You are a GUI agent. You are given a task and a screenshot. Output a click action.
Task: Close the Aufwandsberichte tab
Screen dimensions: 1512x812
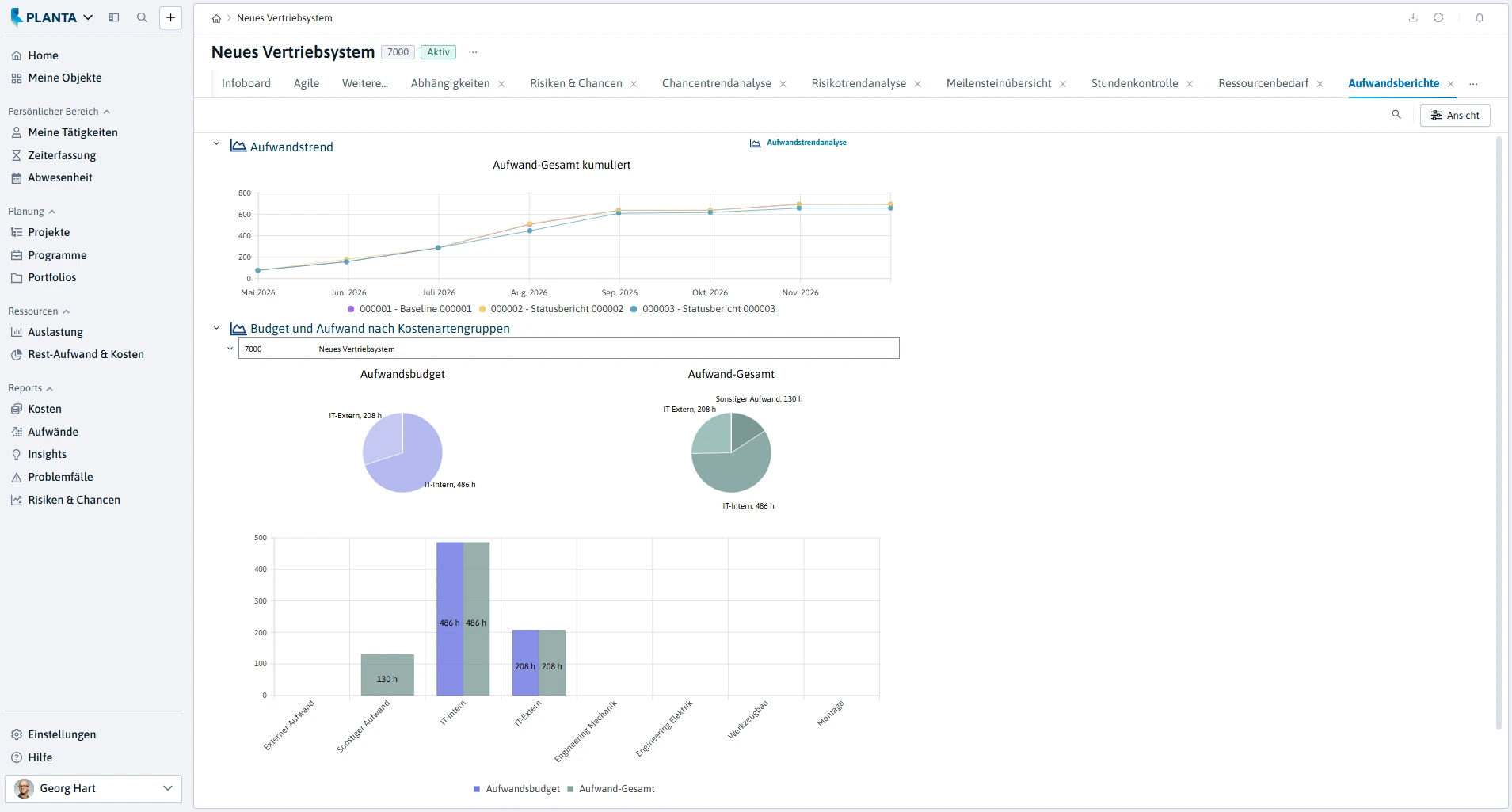coord(1451,84)
